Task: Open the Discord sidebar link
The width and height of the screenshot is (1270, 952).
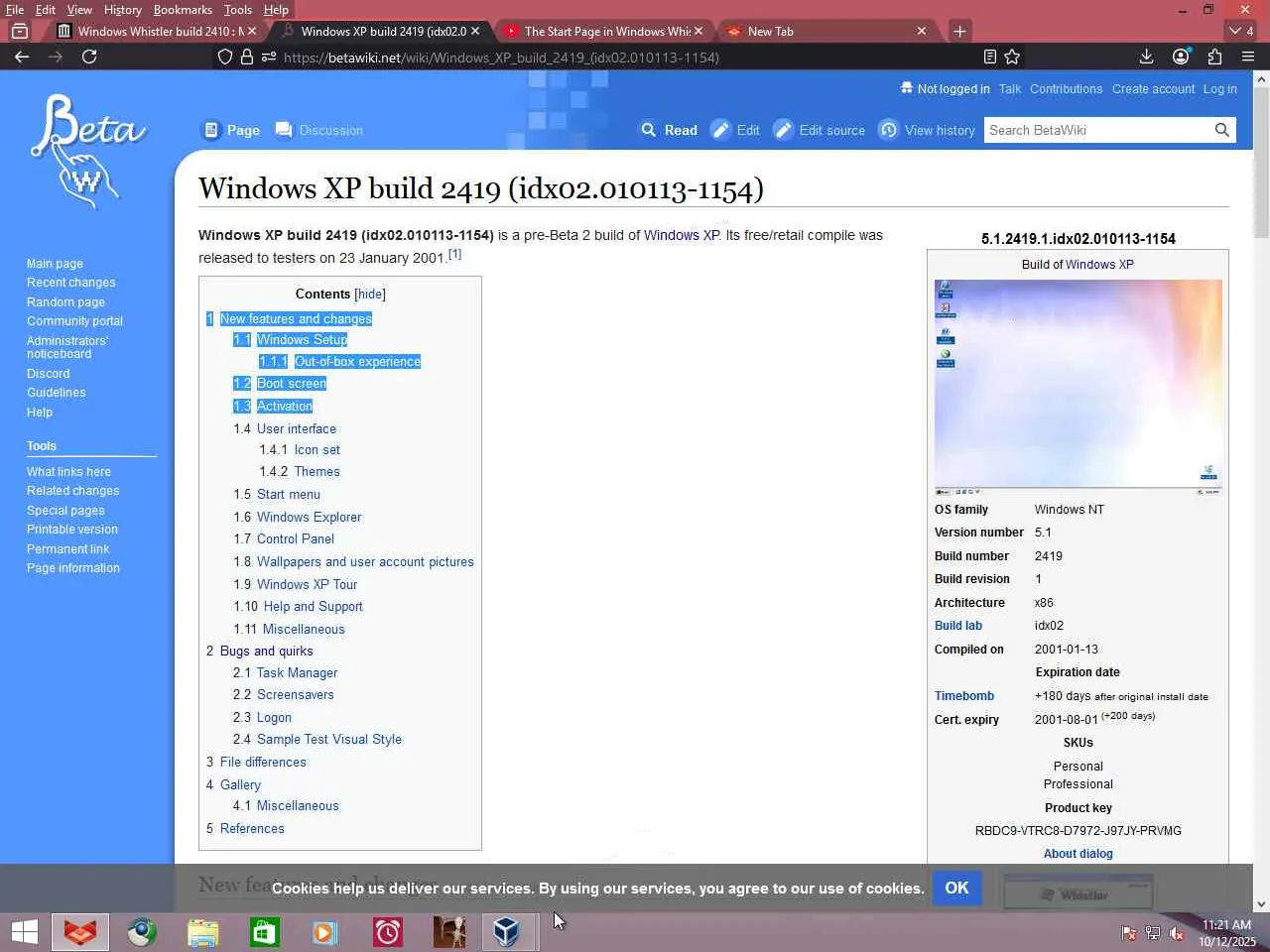Action: [x=49, y=374]
